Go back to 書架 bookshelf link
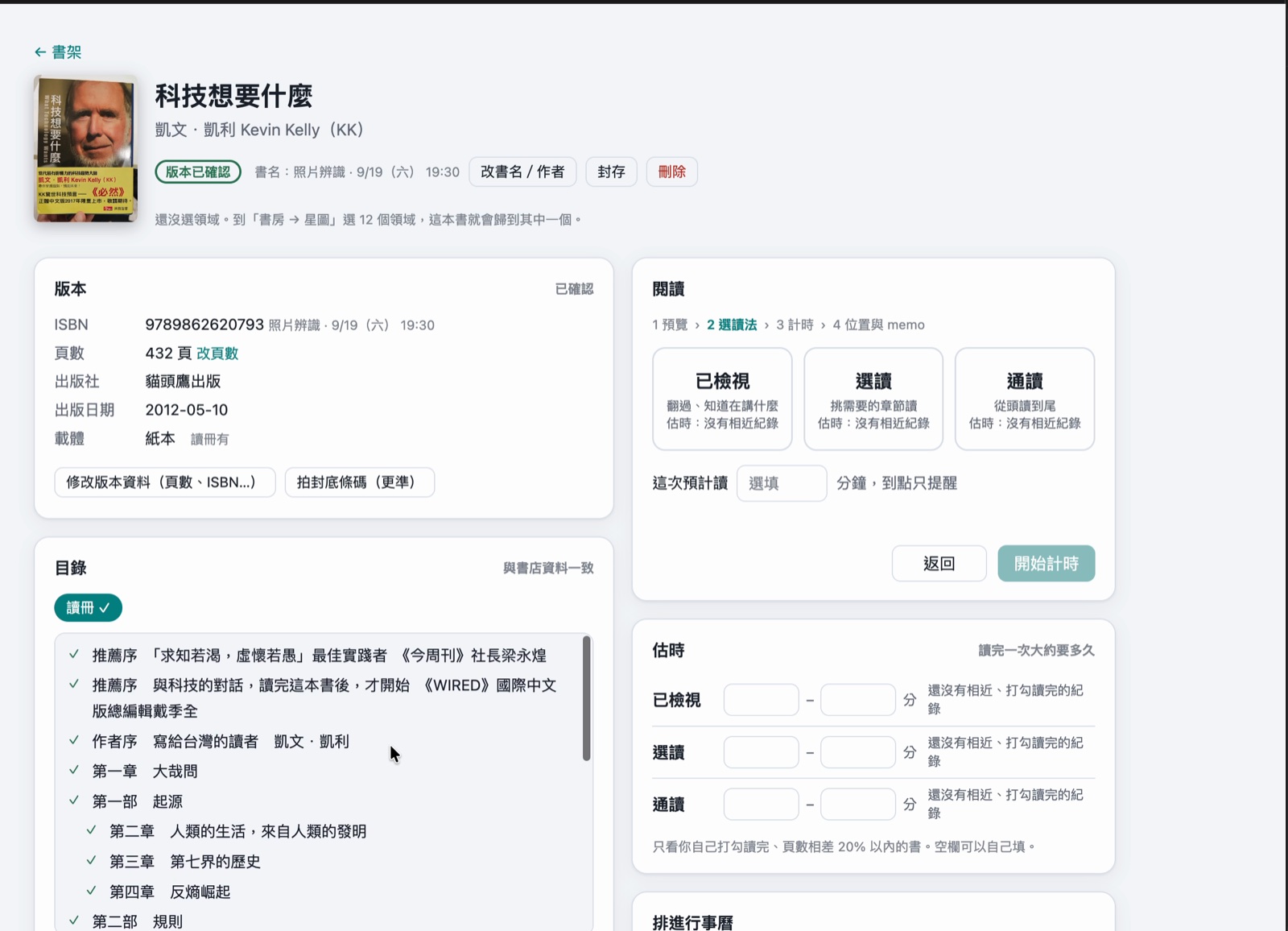Image resolution: width=1288 pixels, height=931 pixels. tap(58, 52)
